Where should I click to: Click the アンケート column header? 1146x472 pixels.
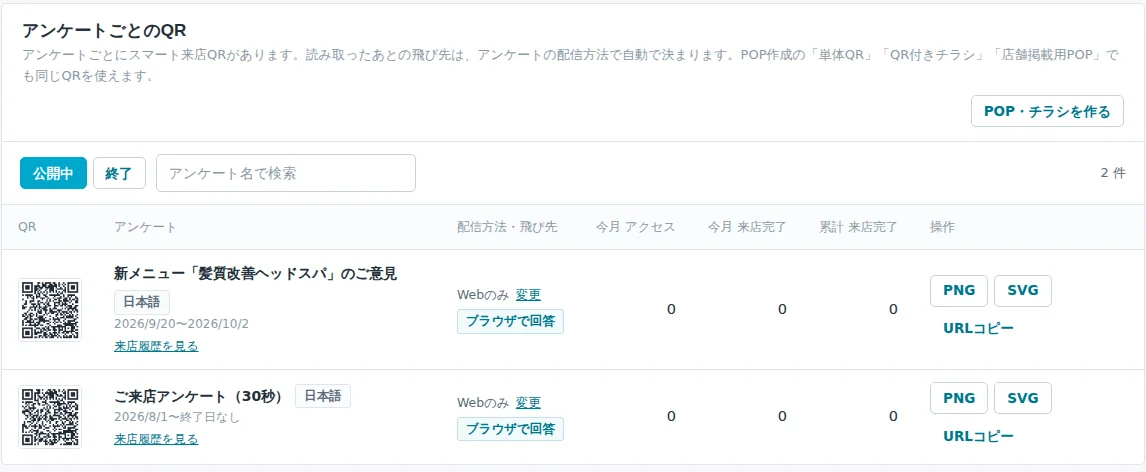(145, 227)
